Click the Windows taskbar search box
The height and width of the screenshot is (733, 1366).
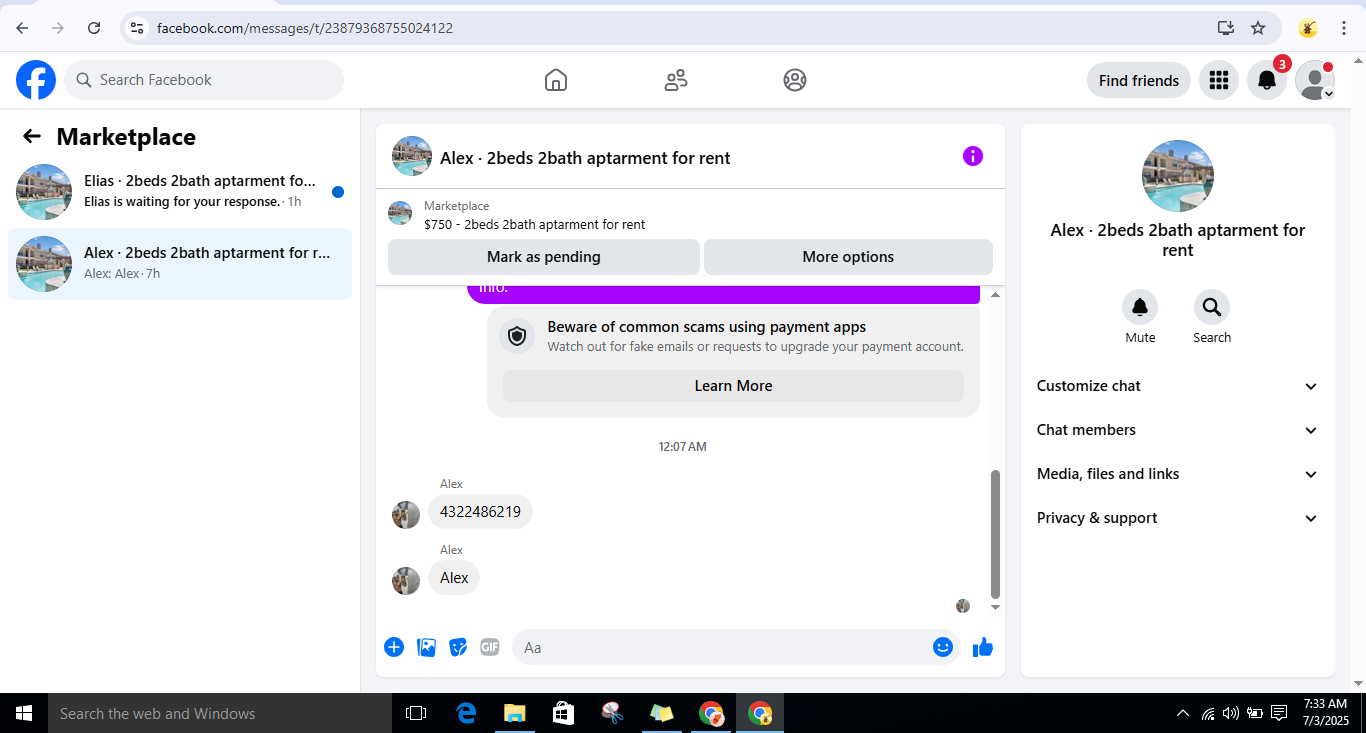point(220,713)
